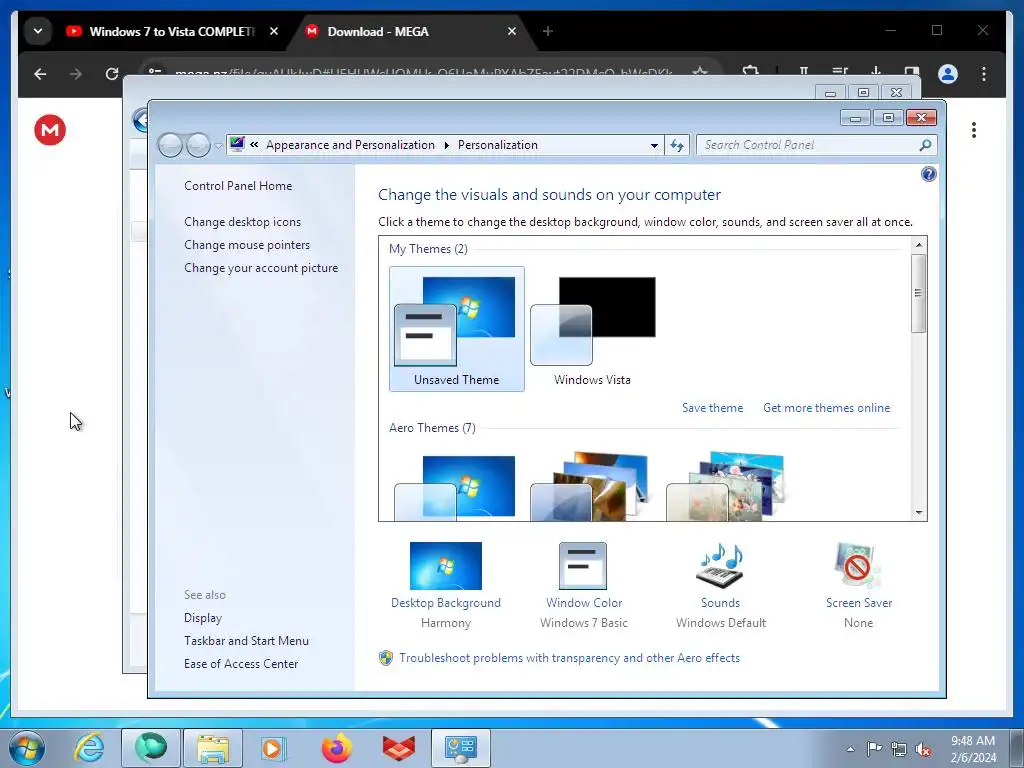The height and width of the screenshot is (768, 1024).
Task: Open the Chrome three-dot menu
Action: tap(984, 74)
